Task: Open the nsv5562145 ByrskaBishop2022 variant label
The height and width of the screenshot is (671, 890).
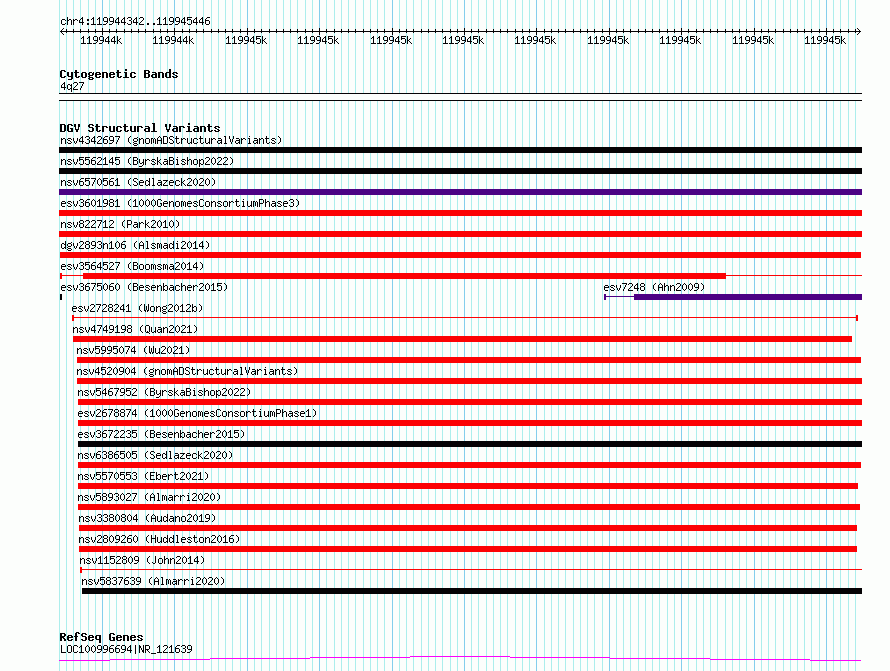Action: (x=147, y=161)
